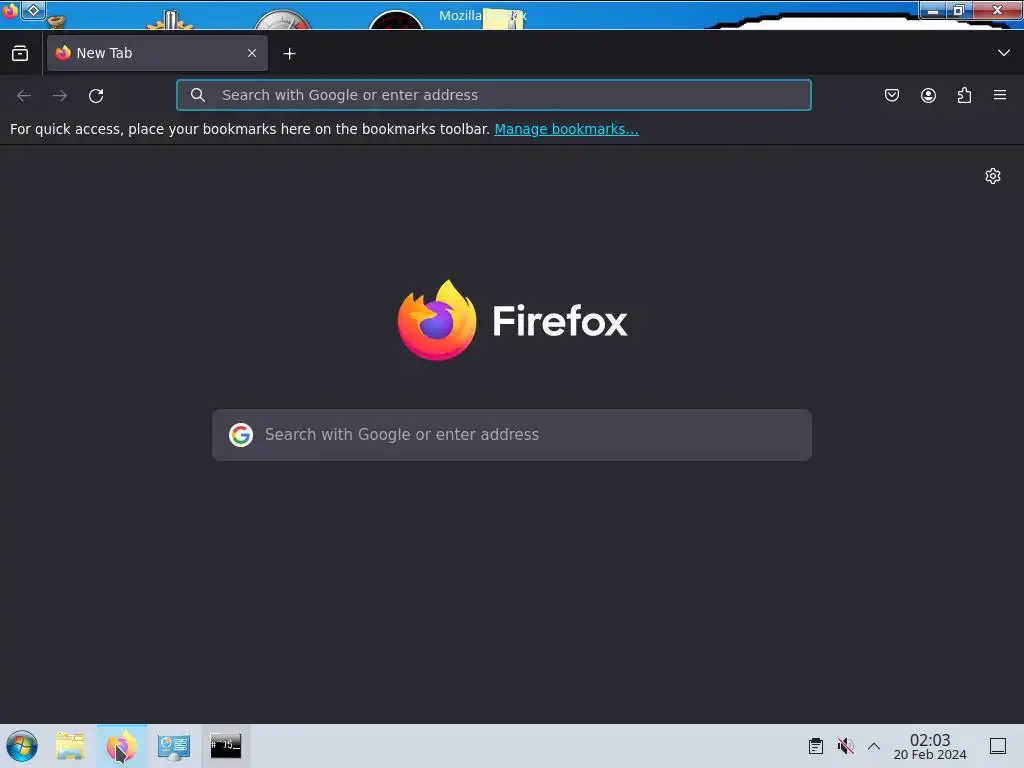
Task: Go forward one page
Action: point(60,95)
